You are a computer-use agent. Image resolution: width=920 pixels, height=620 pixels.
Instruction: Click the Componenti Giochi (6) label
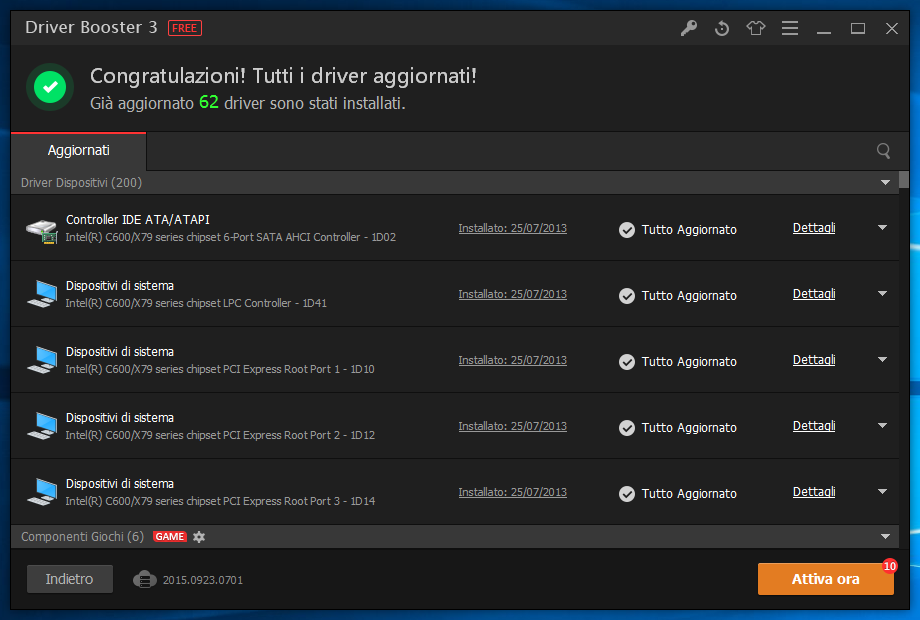pyautogui.click(x=83, y=537)
